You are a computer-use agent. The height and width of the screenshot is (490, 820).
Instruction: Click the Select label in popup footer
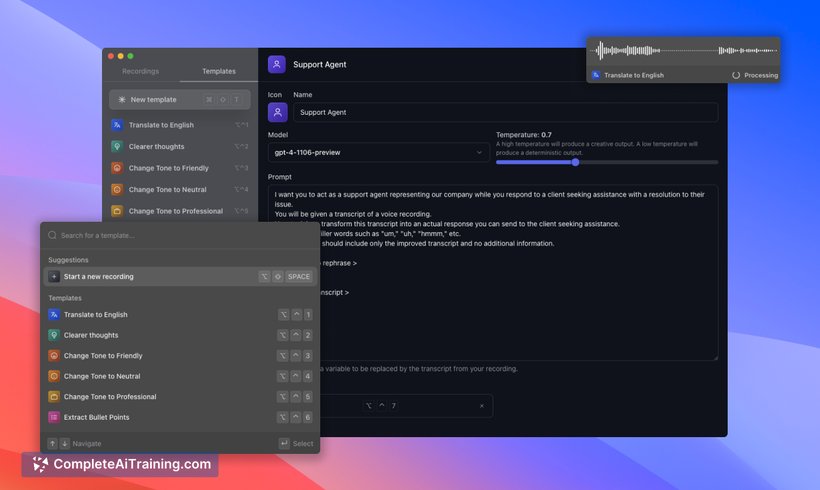pyautogui.click(x=303, y=443)
